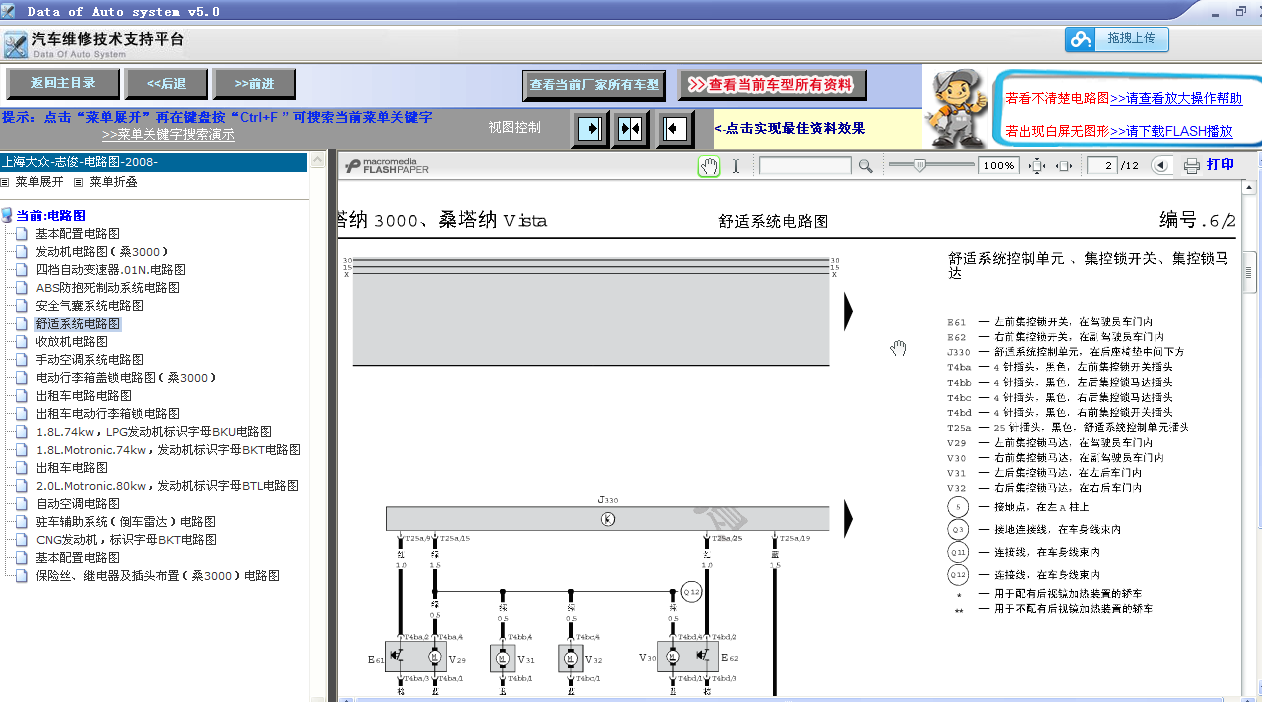This screenshot has height=702, width=1262.
Task: Open 安全气囊系统电路图
Action: pos(89,306)
